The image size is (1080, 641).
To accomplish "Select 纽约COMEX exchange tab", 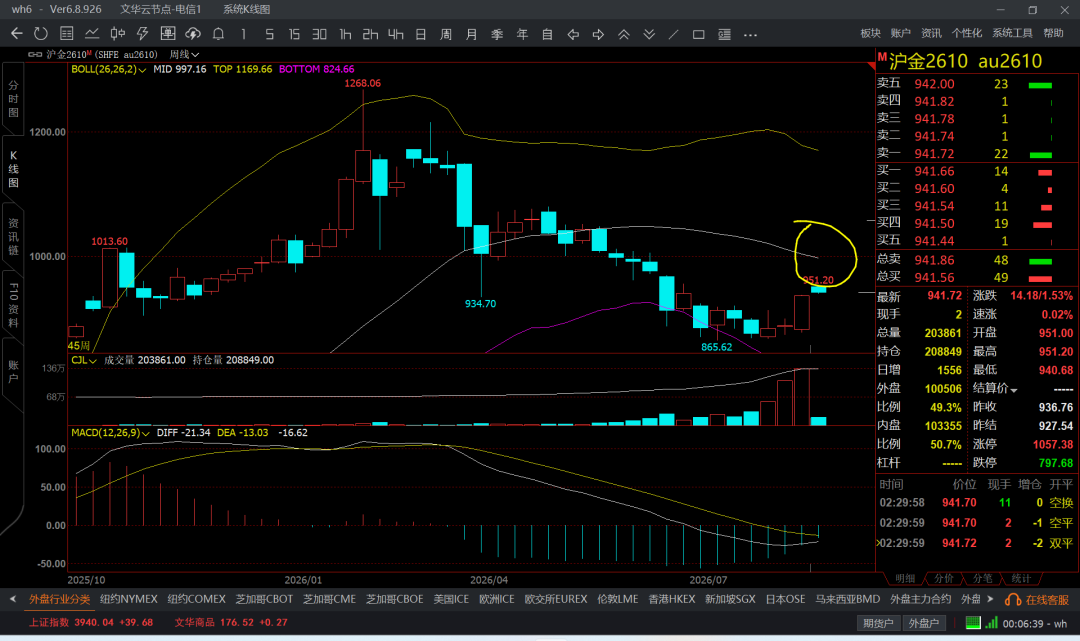I will pos(196,600).
